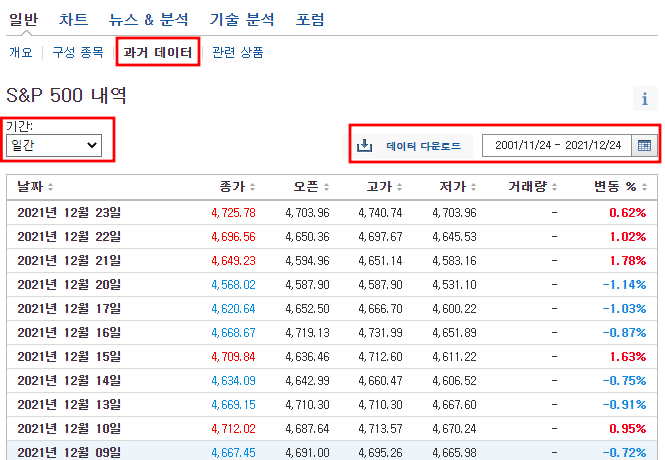Click closing price 4,709.84
This screenshot has height=460, width=665.
[x=233, y=357]
